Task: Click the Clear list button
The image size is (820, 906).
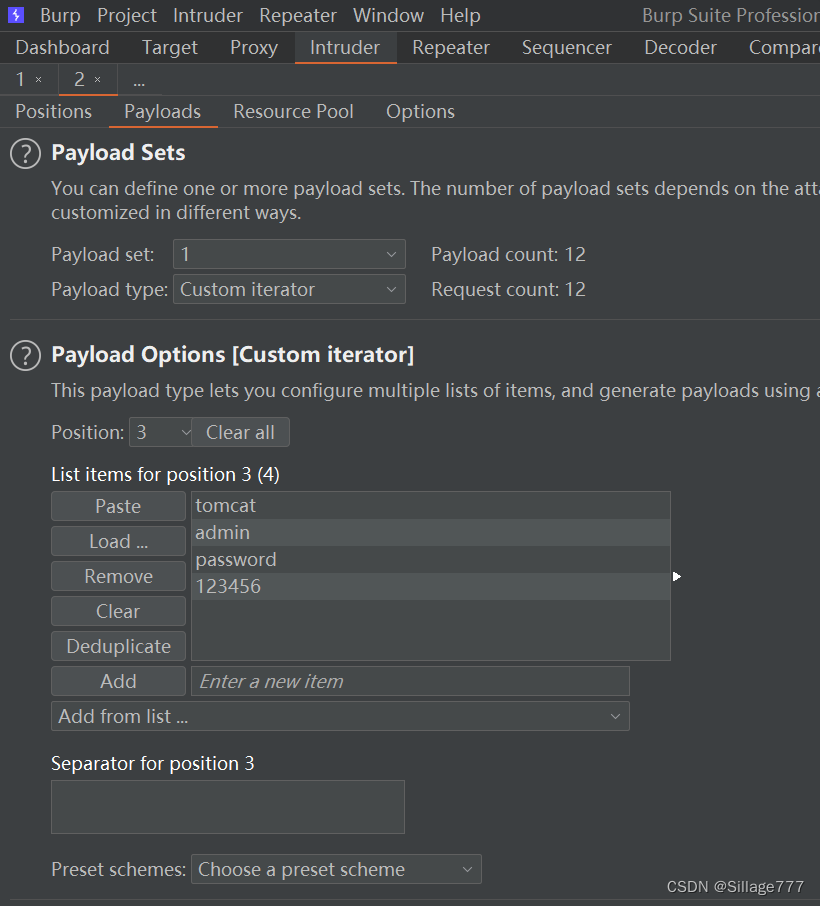Action: click(118, 611)
